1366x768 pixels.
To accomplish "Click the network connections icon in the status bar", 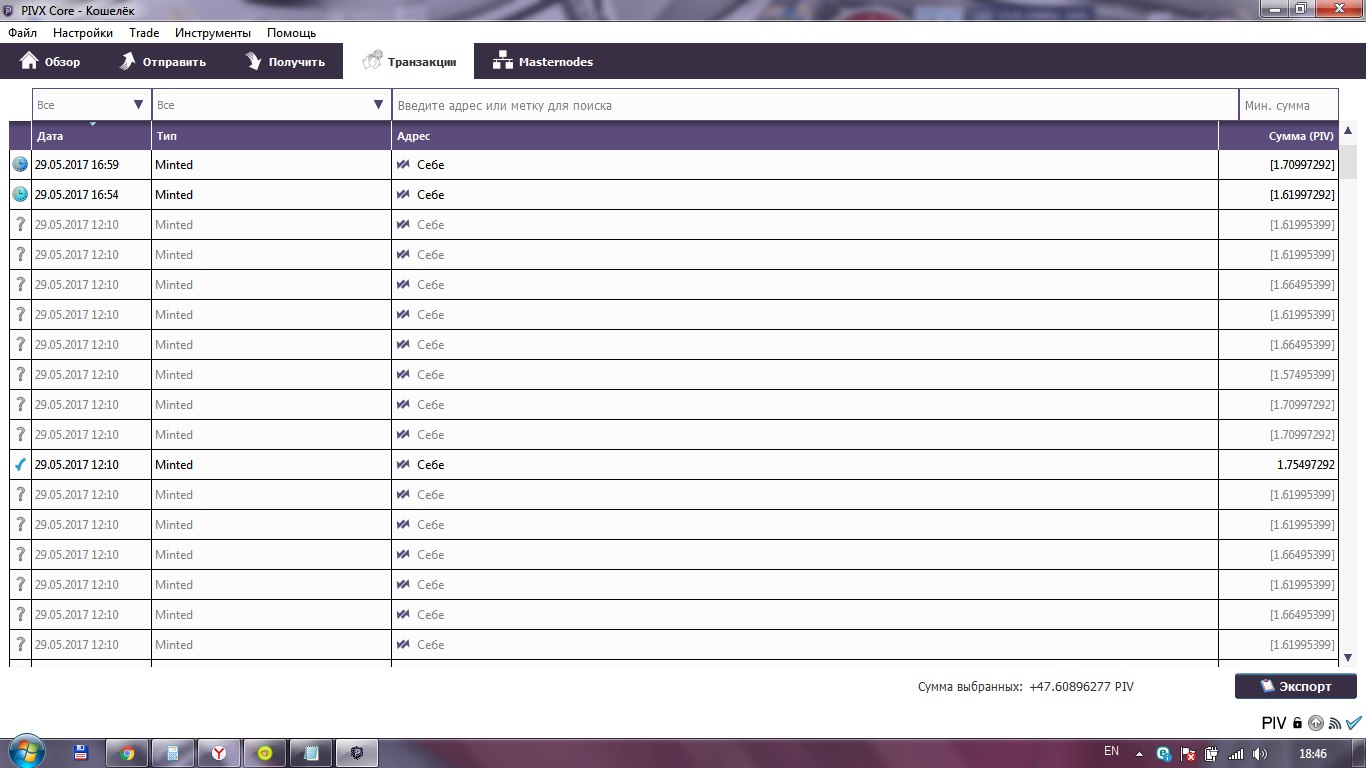I will pos(1335,723).
